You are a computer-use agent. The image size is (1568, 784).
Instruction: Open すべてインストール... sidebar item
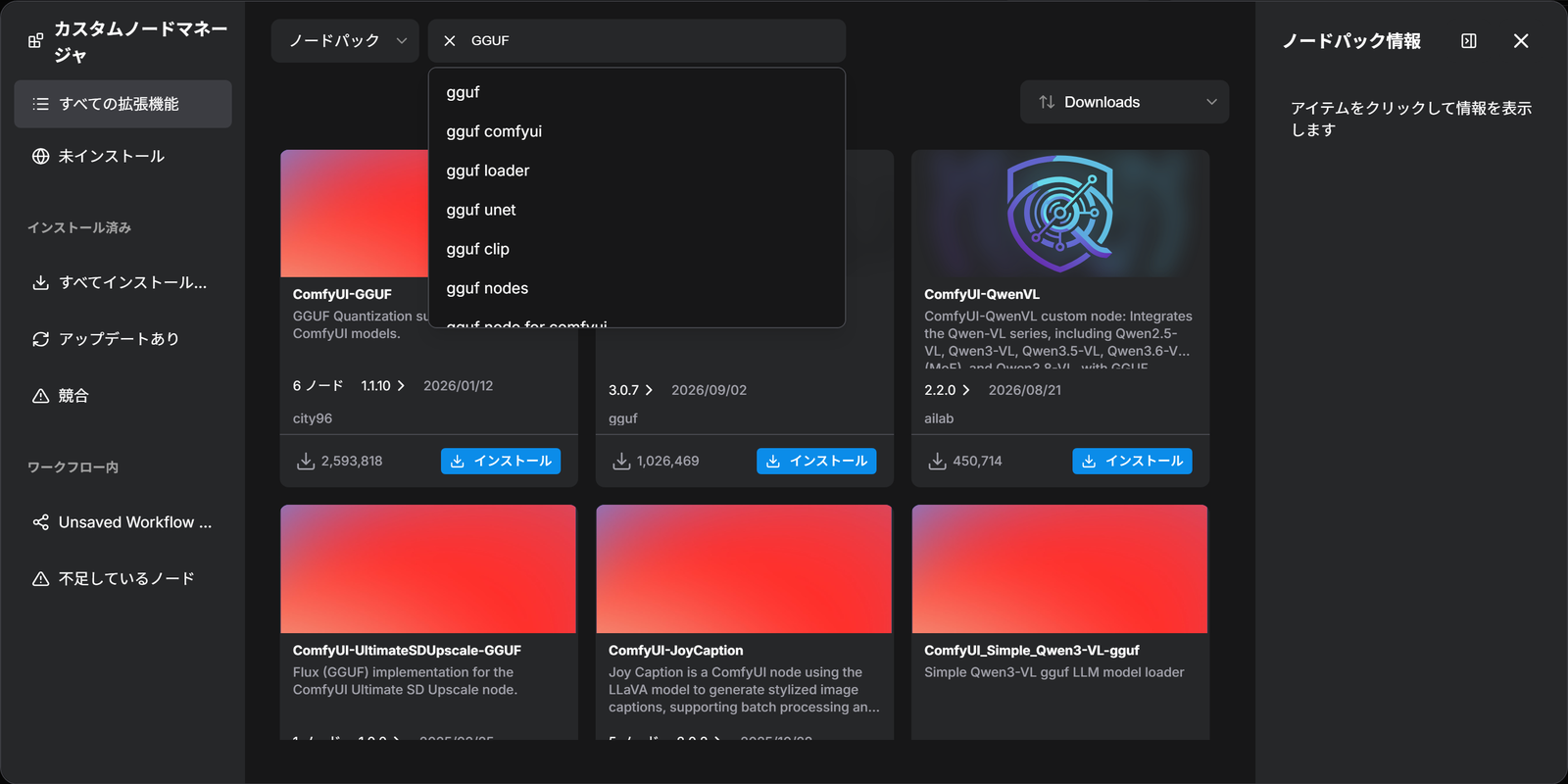tap(122, 282)
